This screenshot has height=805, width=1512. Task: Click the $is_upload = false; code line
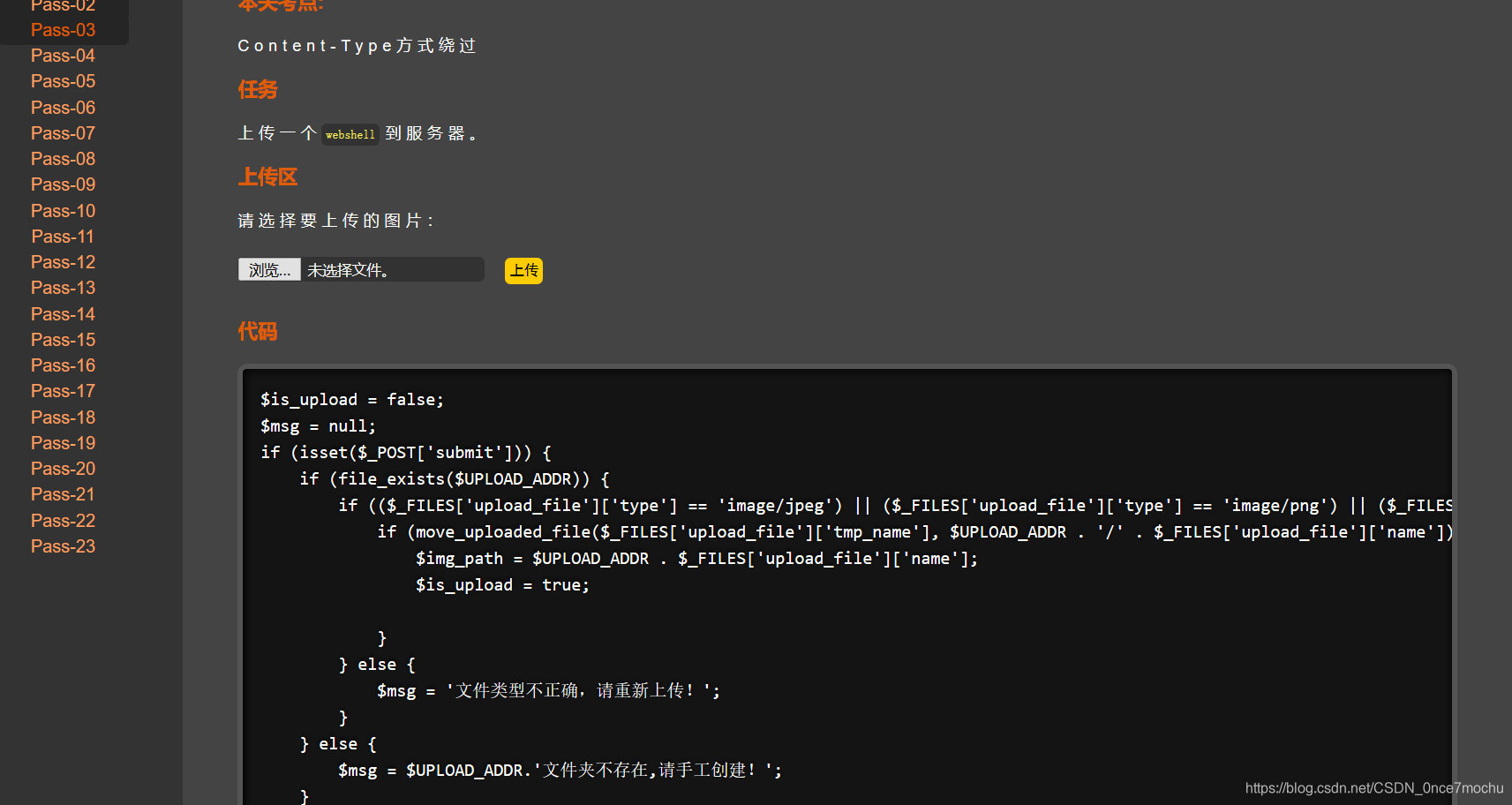coord(352,400)
